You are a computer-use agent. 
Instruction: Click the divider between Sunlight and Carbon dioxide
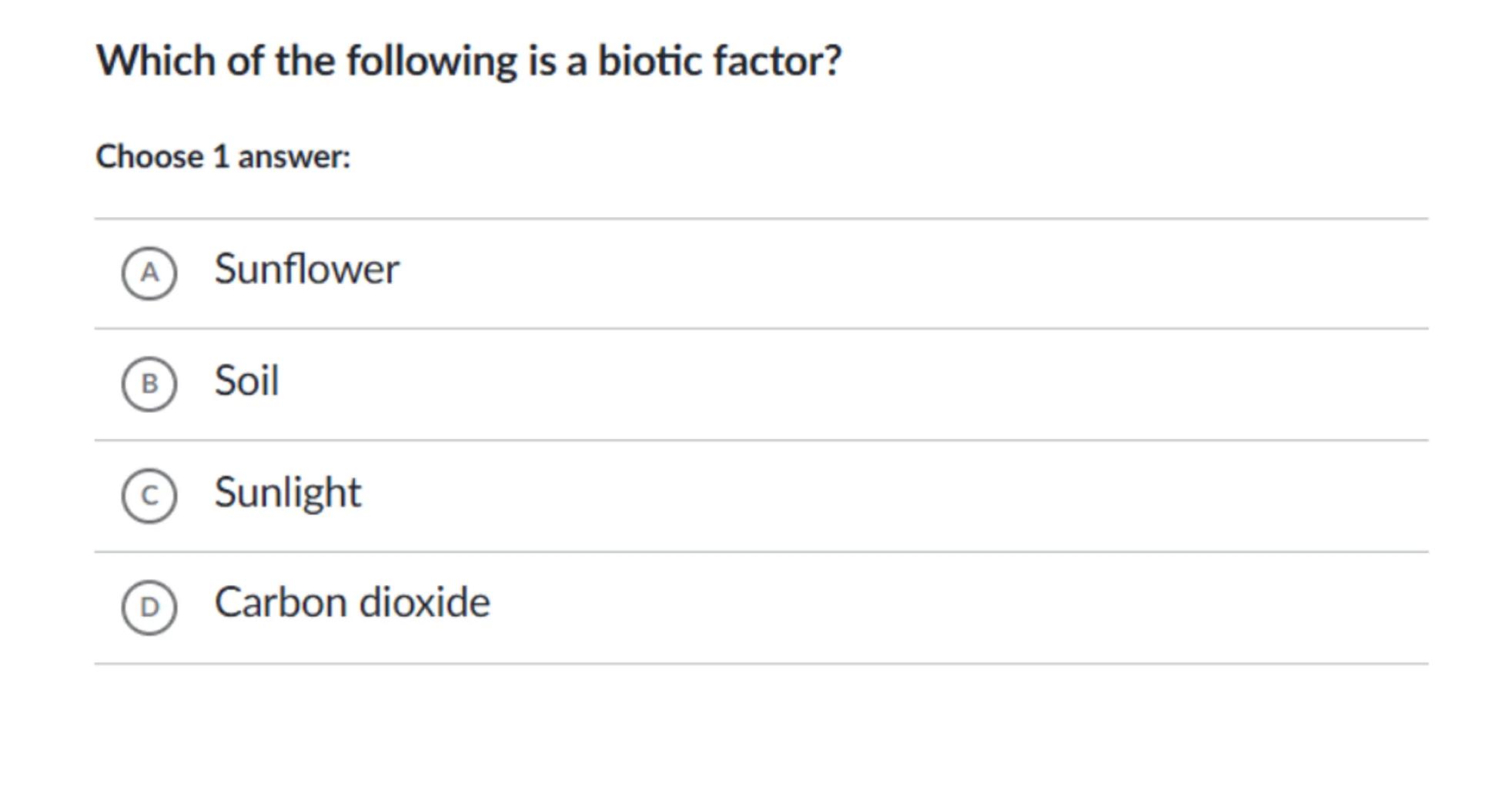(761, 552)
